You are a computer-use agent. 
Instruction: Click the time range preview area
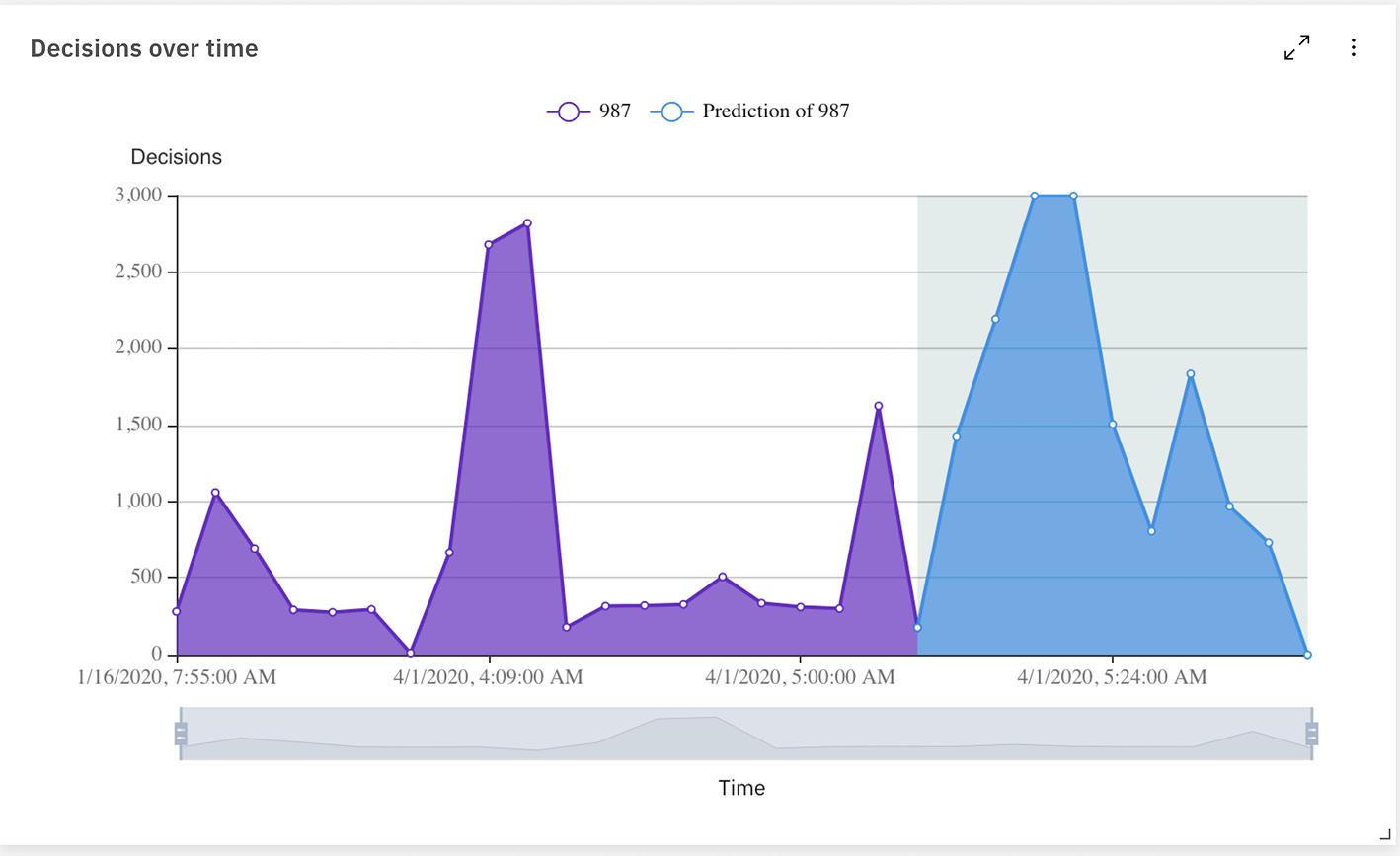[x=746, y=734]
